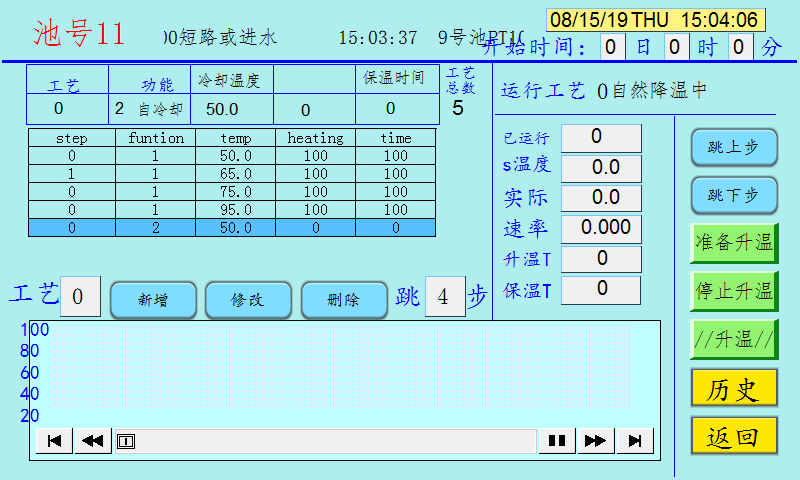Screen dimensions: 800x480
Task: Click 跳上步 to go to previous step
Action: (733, 147)
